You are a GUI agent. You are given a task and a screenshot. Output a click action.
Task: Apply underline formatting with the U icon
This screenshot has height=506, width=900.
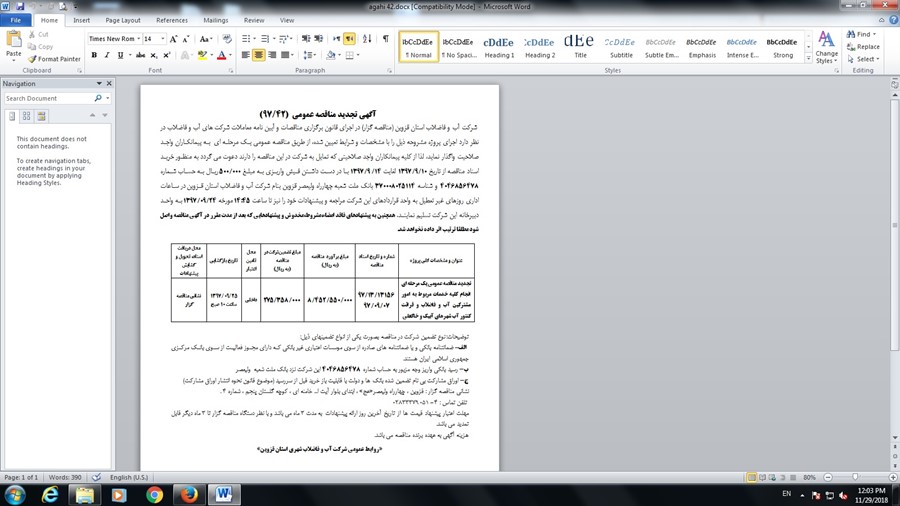[119, 55]
